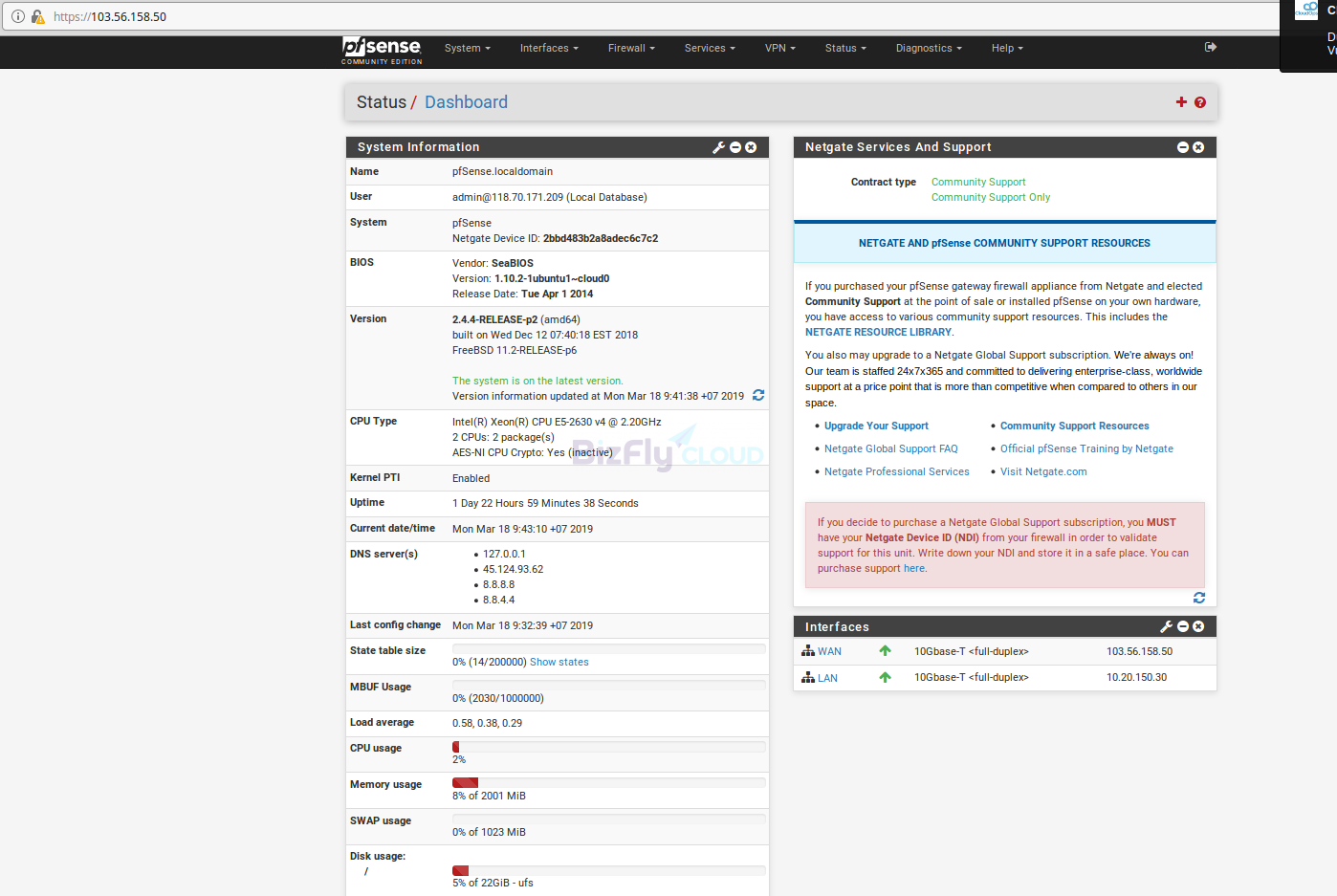The width and height of the screenshot is (1337, 896).
Task: Open the Help menu
Action: [x=1007, y=48]
